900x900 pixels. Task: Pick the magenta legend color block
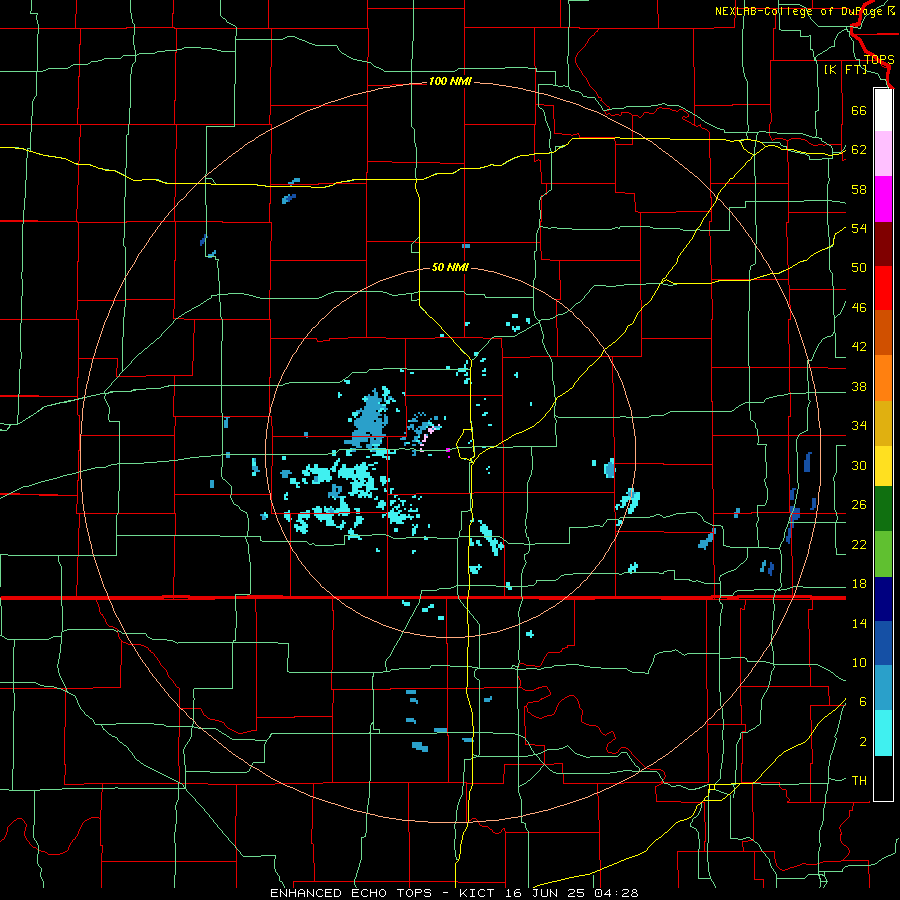883,199
